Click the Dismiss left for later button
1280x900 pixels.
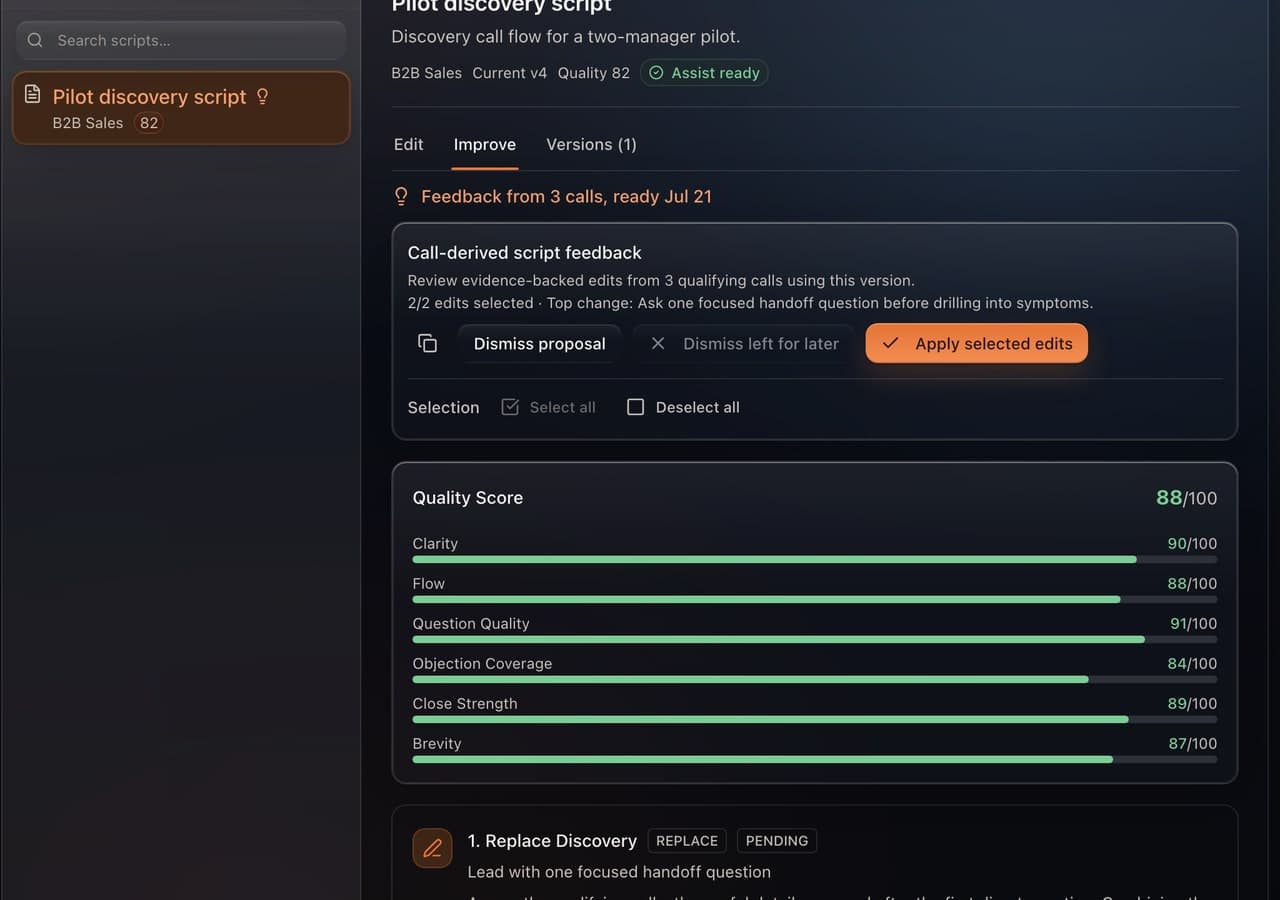coord(745,343)
